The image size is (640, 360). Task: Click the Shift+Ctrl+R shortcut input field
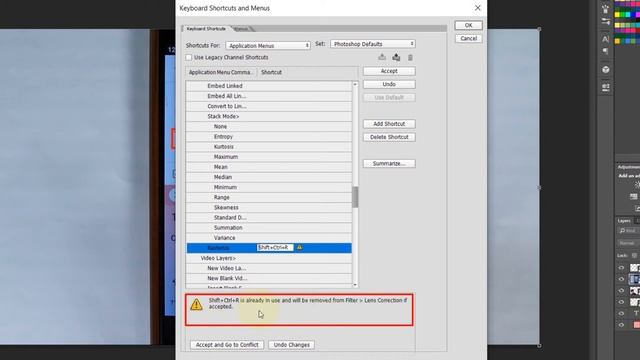point(275,247)
